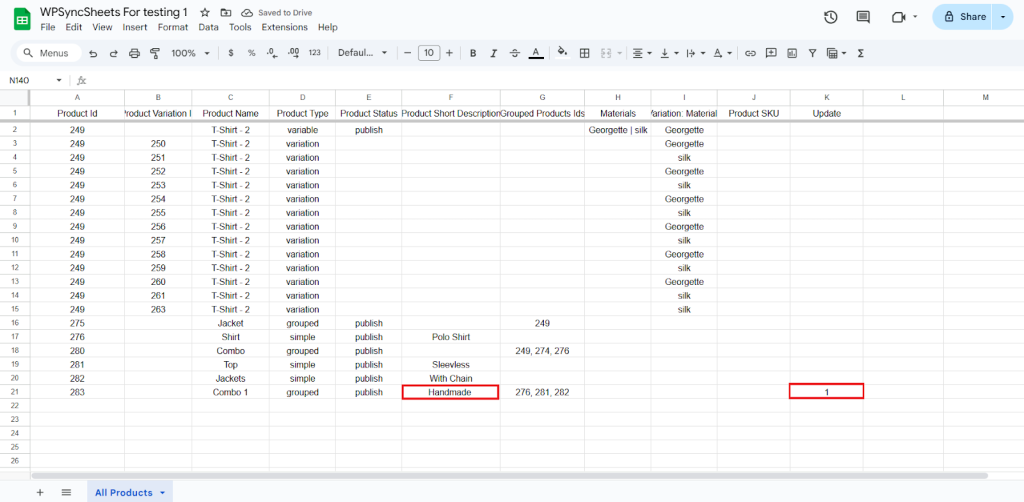Decrease decimal places

[272, 53]
